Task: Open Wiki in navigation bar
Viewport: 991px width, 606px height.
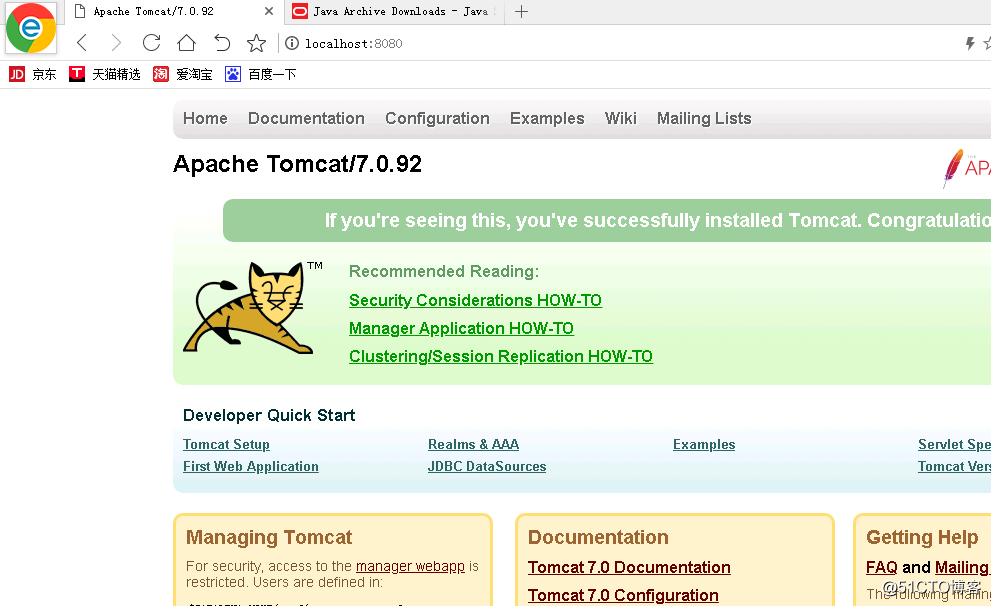Action: [x=621, y=119]
